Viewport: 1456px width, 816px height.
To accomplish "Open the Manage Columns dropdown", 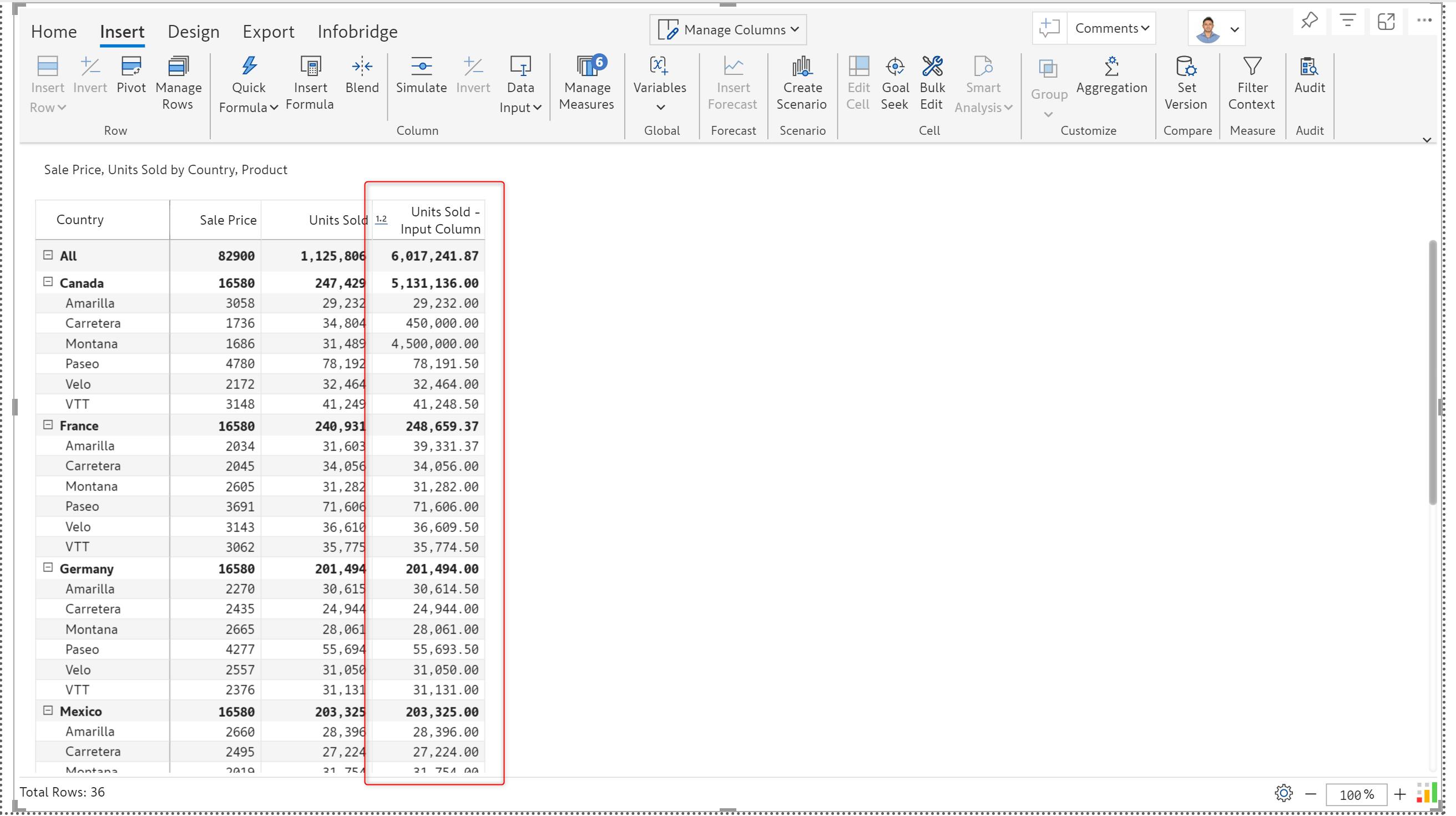I will [728, 30].
